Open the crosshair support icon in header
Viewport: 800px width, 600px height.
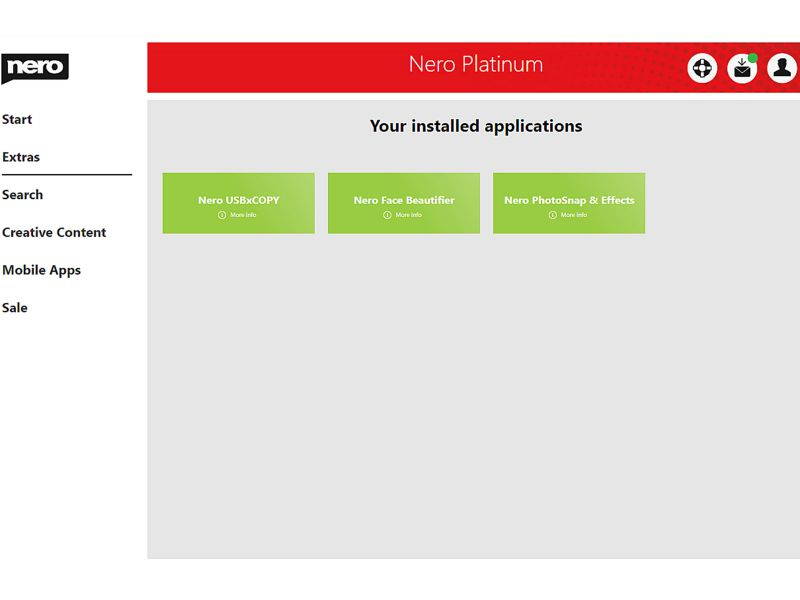click(x=703, y=68)
